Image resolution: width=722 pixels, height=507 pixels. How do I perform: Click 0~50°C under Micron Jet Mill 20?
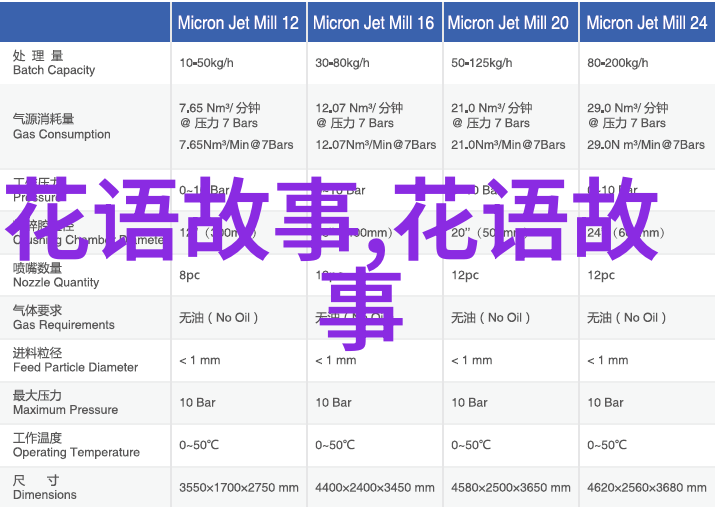tap(471, 445)
